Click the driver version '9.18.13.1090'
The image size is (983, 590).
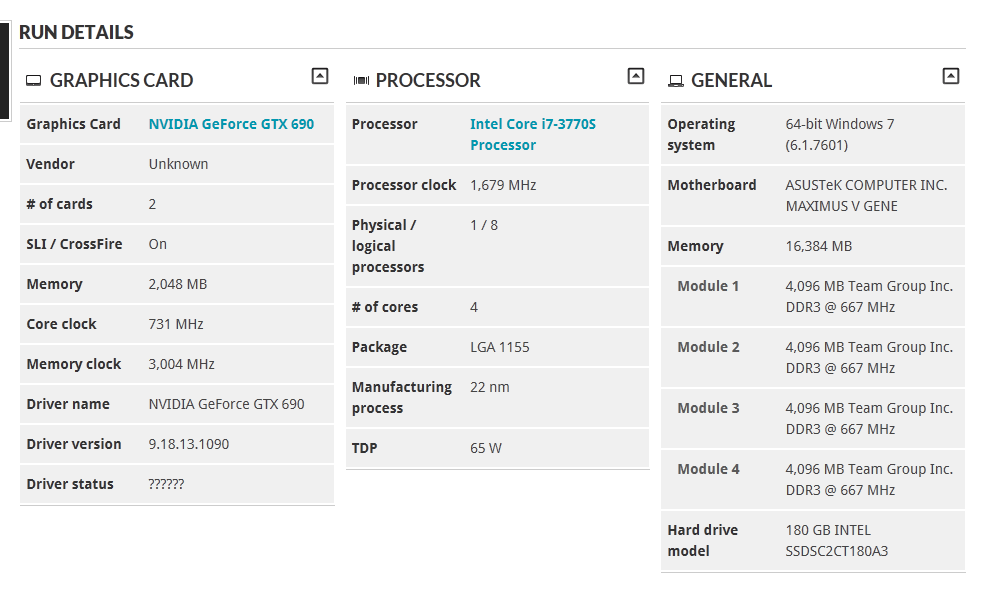[189, 445]
